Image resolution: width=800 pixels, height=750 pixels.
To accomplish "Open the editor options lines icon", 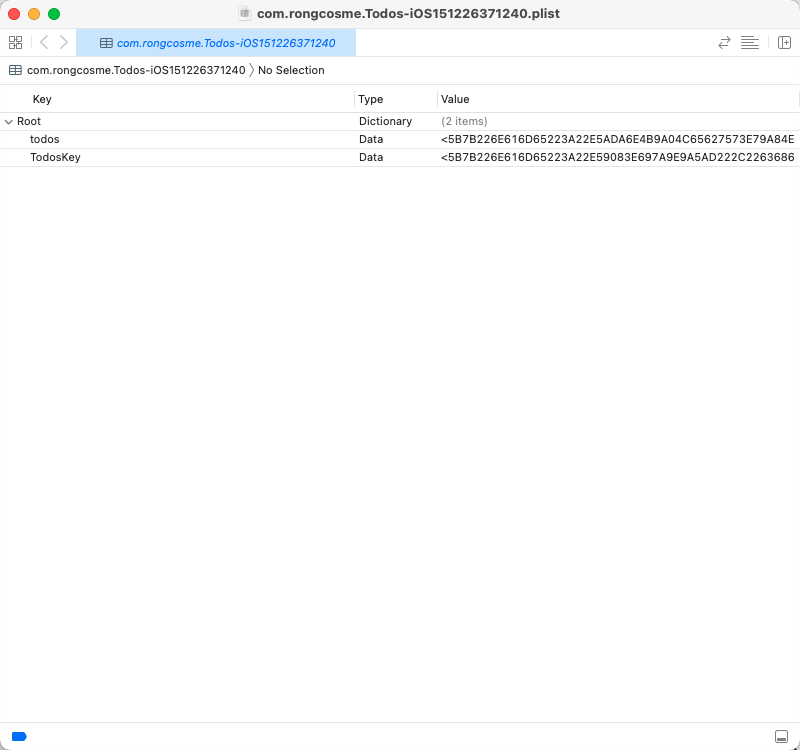I will click(x=749, y=43).
